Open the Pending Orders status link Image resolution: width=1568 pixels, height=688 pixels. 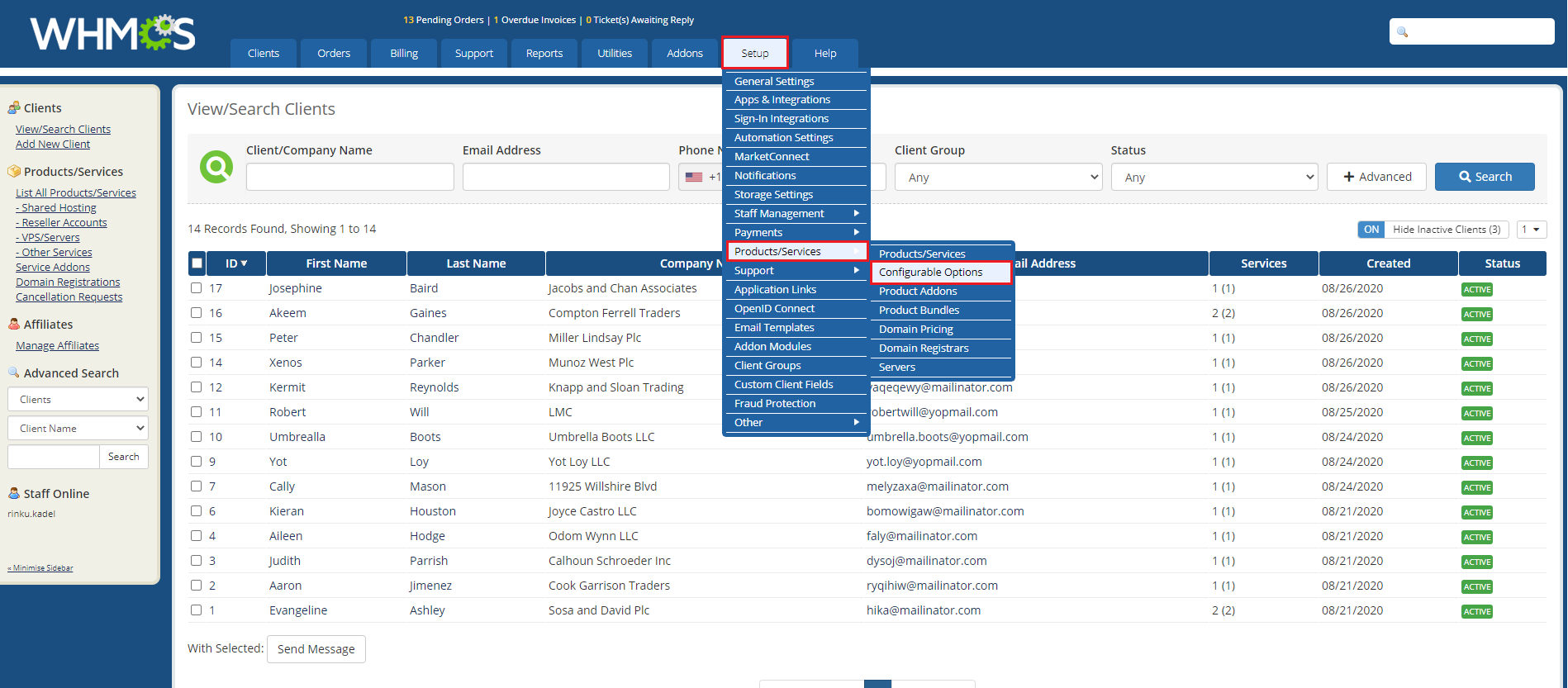tap(444, 20)
